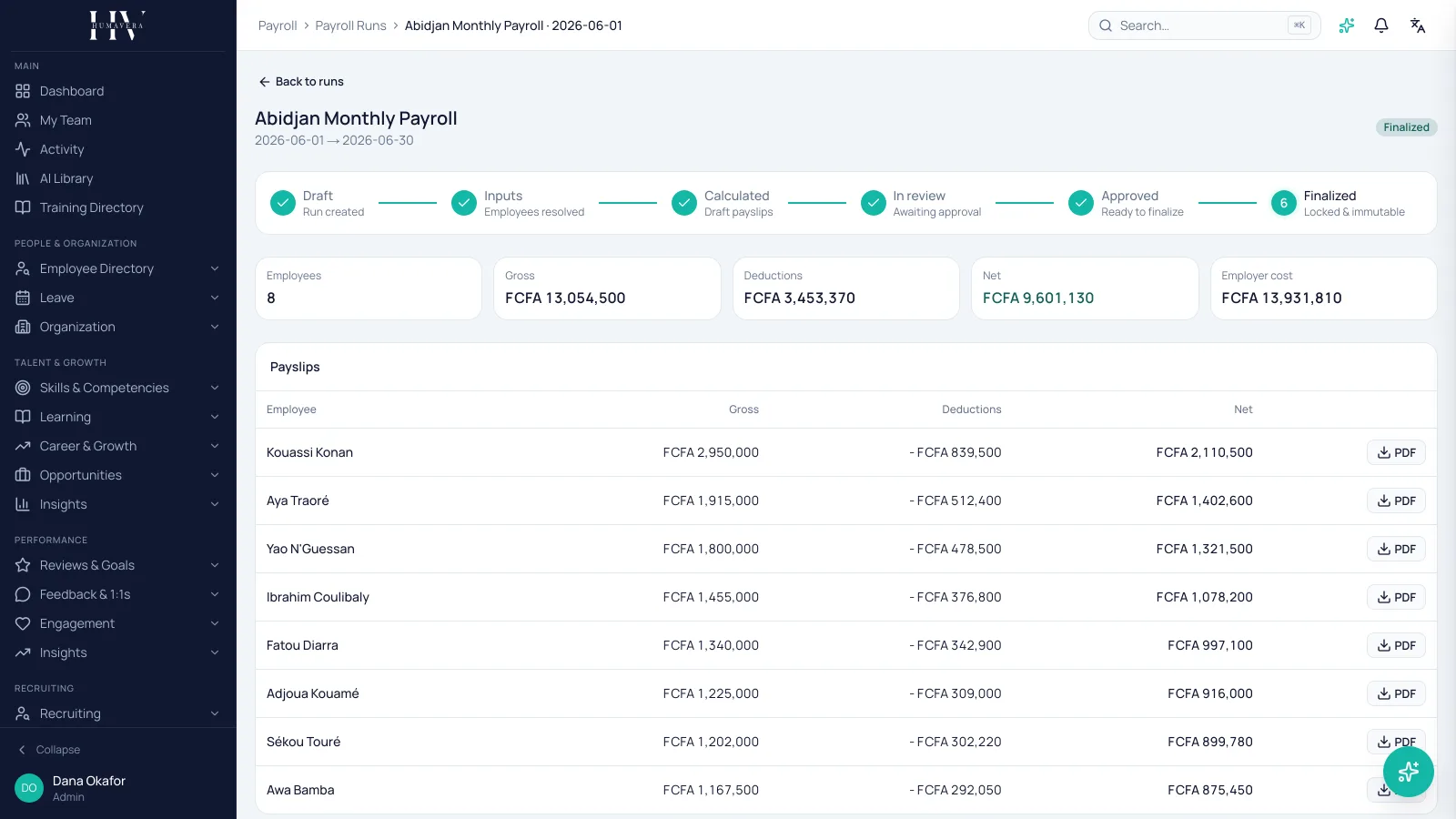The height and width of the screenshot is (819, 1456).
Task: Click the Humayera logo in the sidebar
Action: [x=117, y=25]
